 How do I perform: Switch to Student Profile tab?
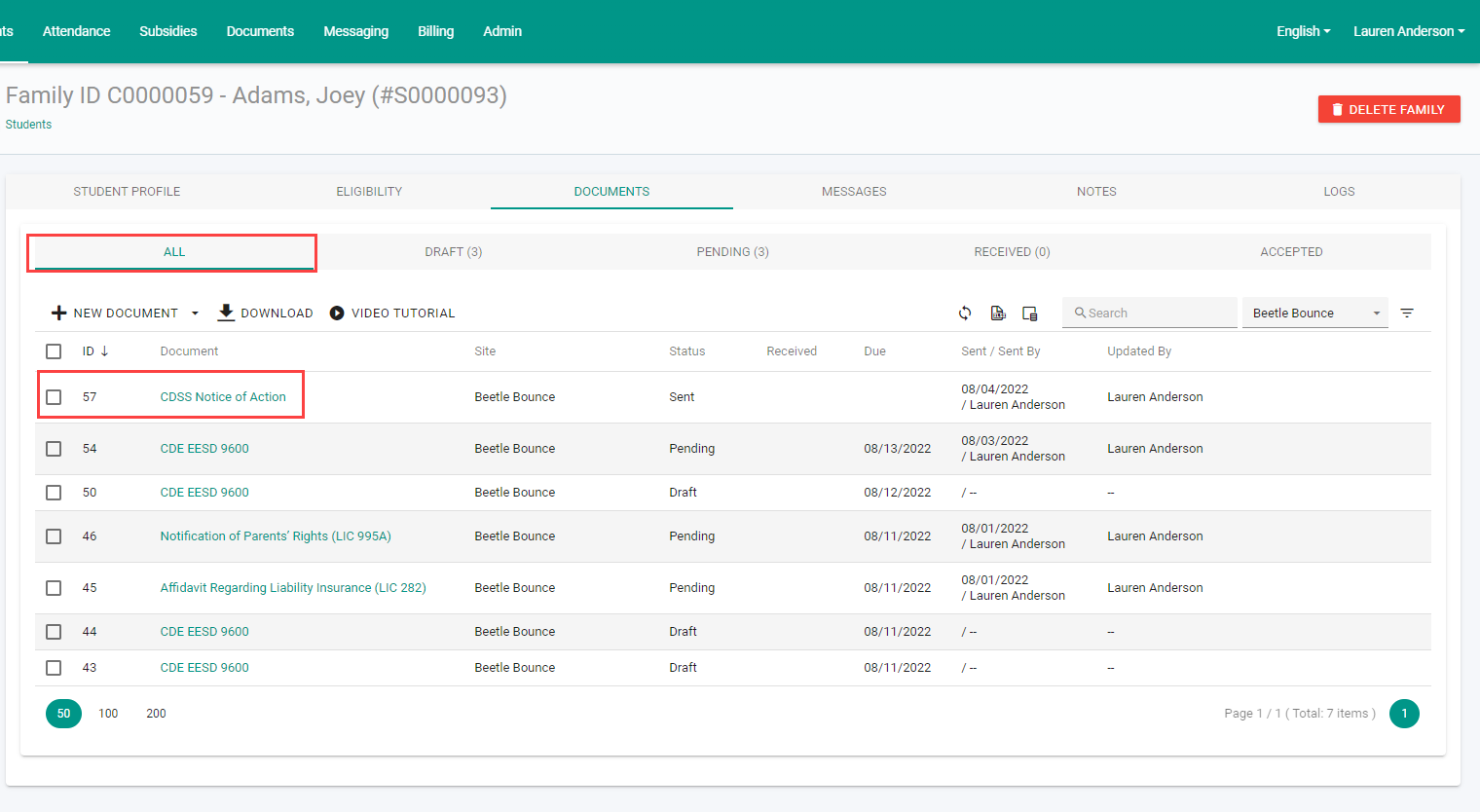pos(127,192)
